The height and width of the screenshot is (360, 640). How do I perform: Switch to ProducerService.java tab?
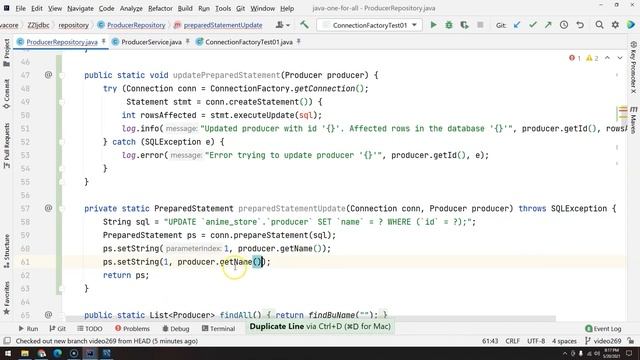tap(151, 42)
